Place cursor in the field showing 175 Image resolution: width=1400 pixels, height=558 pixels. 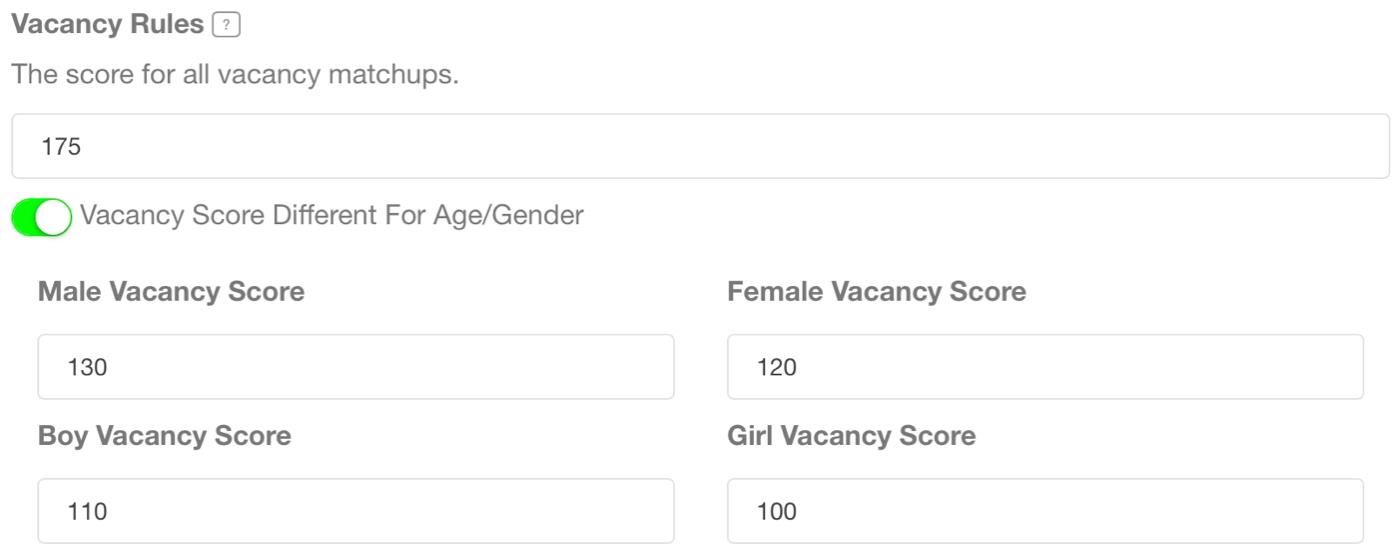click(x=700, y=146)
